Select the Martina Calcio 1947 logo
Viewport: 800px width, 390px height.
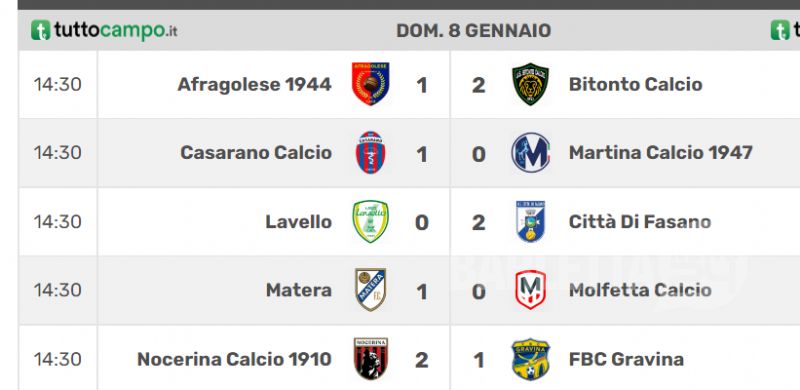(x=531, y=153)
